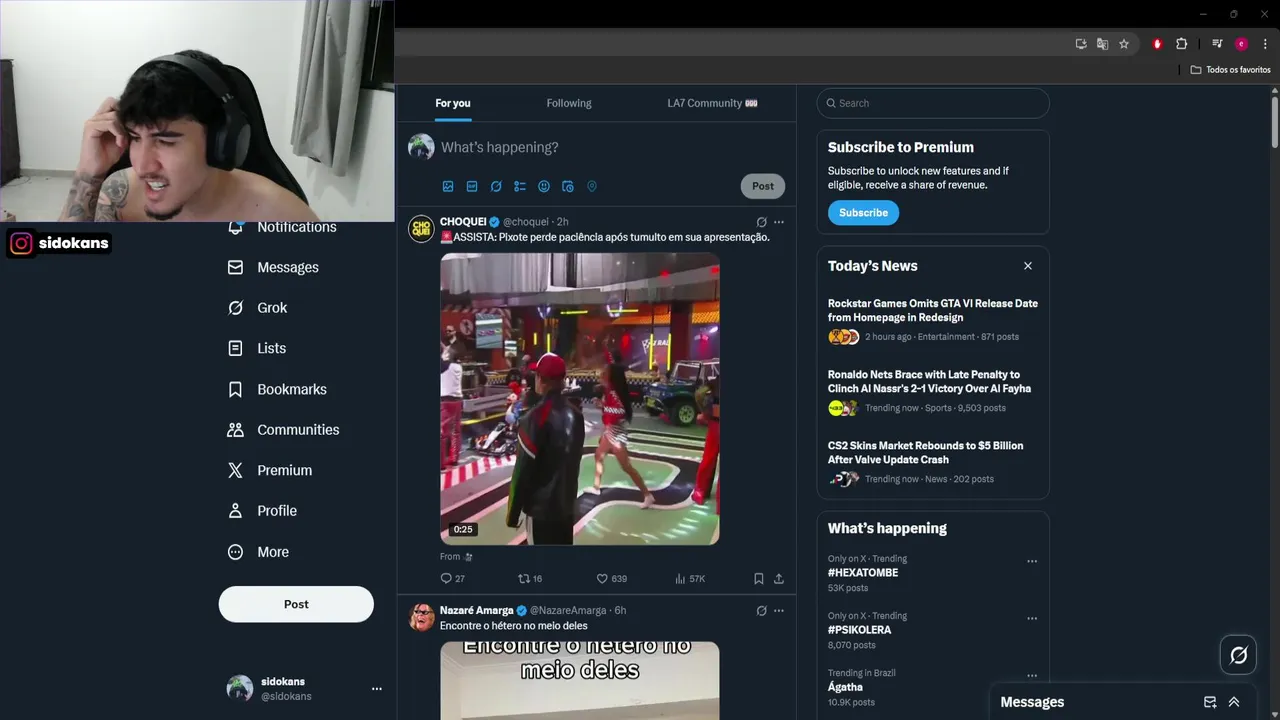Dismiss the Today's News panel

[1028, 266]
